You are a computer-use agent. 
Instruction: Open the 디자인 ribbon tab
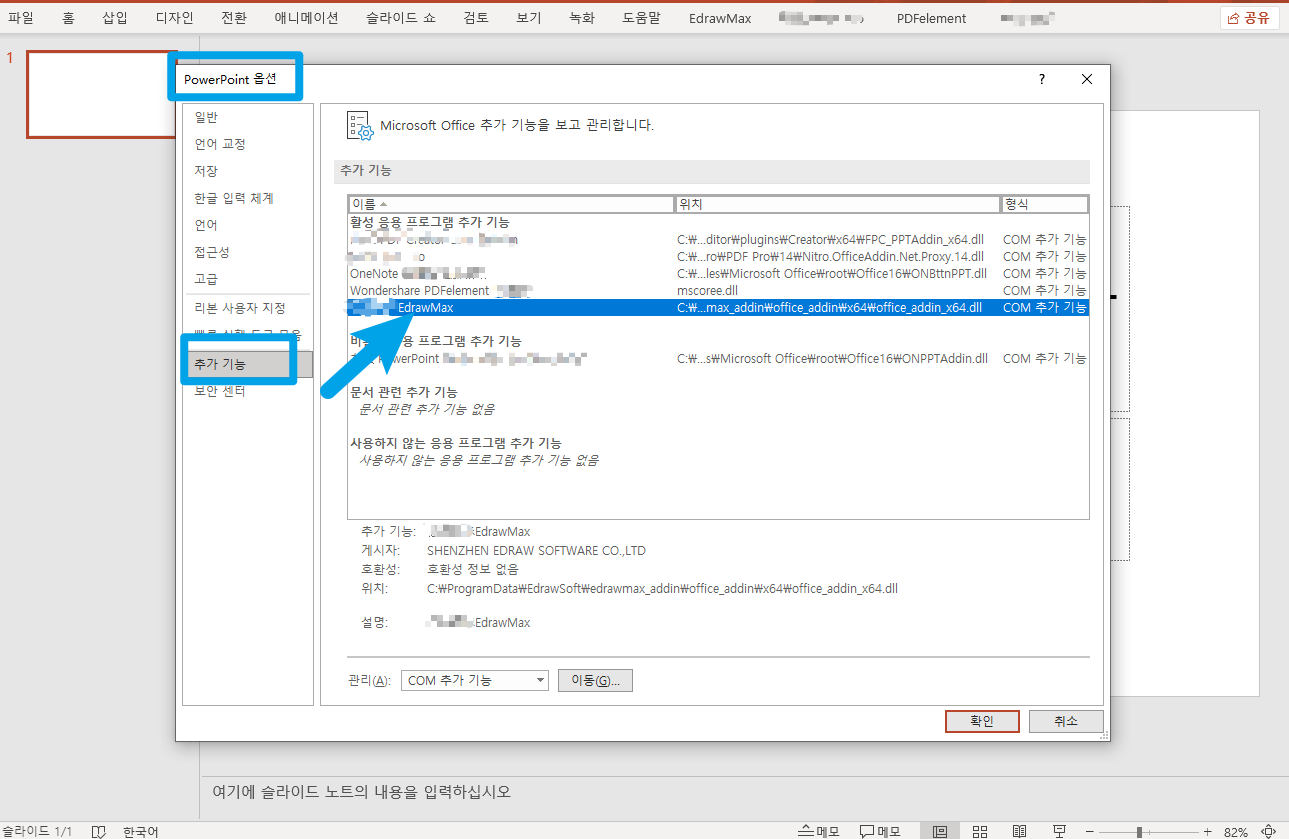coord(175,18)
